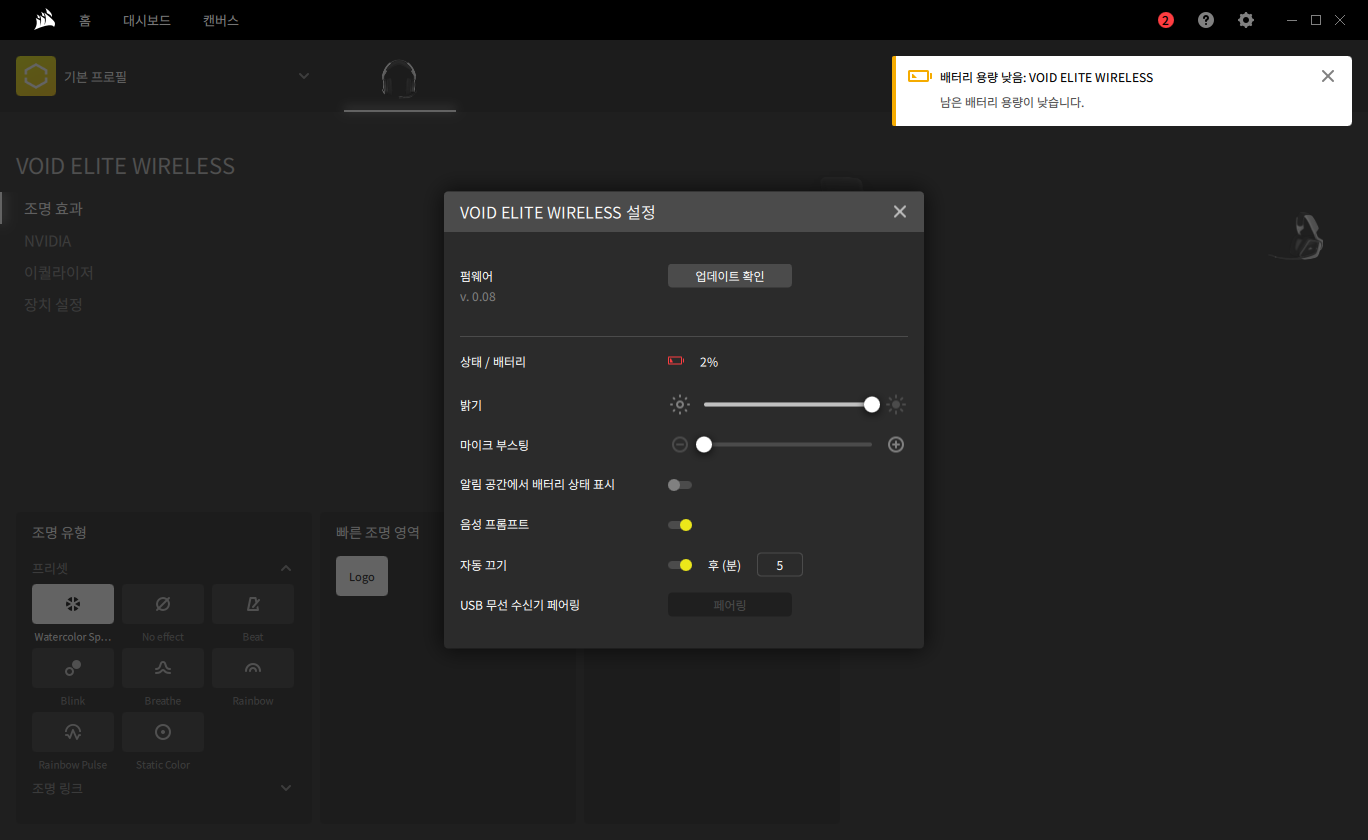Screen dimensions: 1368x840
Task: Close the VOID ELITE WIRELESS settings dialog
Action: pos(900,212)
